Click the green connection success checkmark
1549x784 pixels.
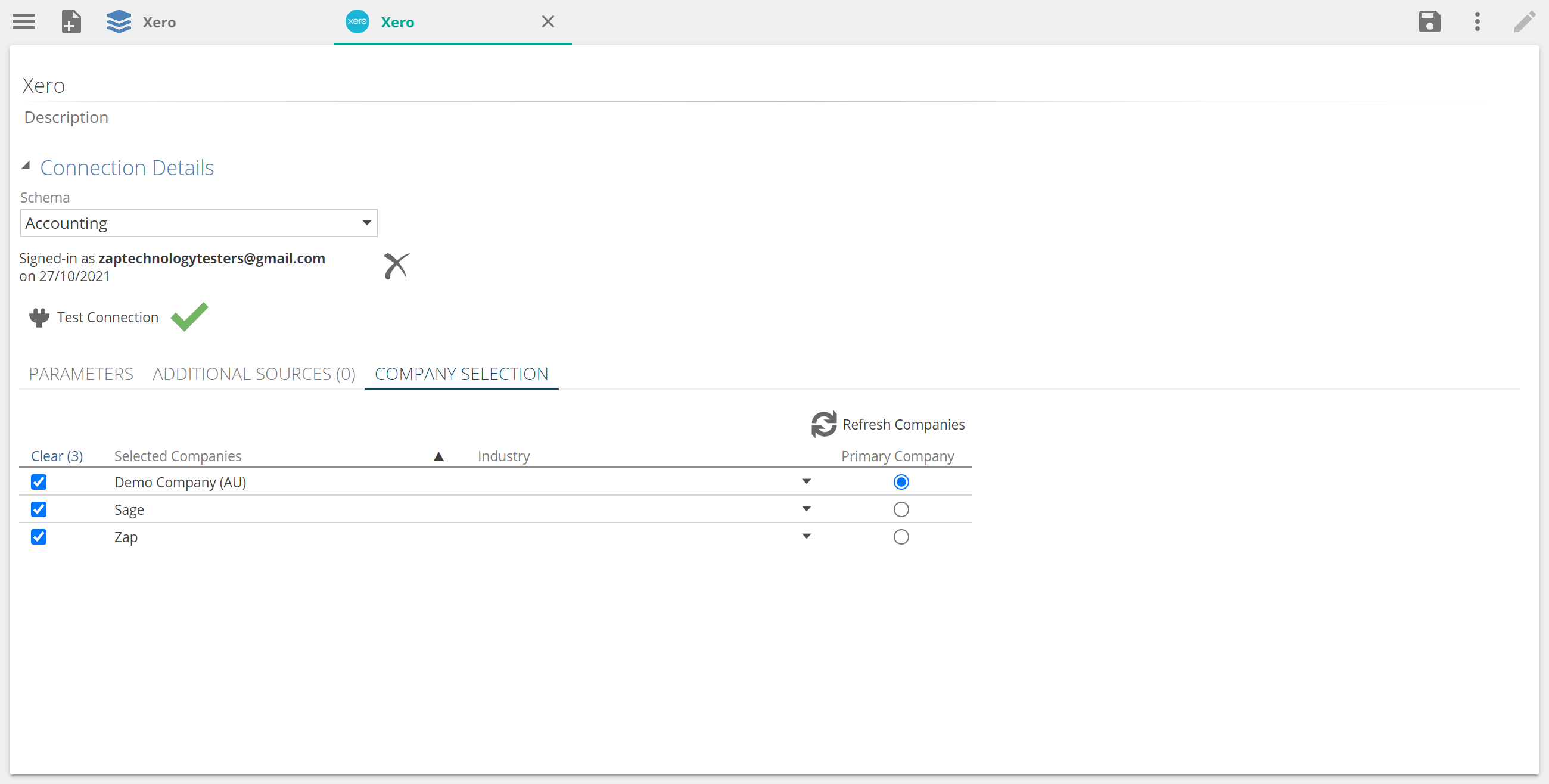tap(189, 316)
